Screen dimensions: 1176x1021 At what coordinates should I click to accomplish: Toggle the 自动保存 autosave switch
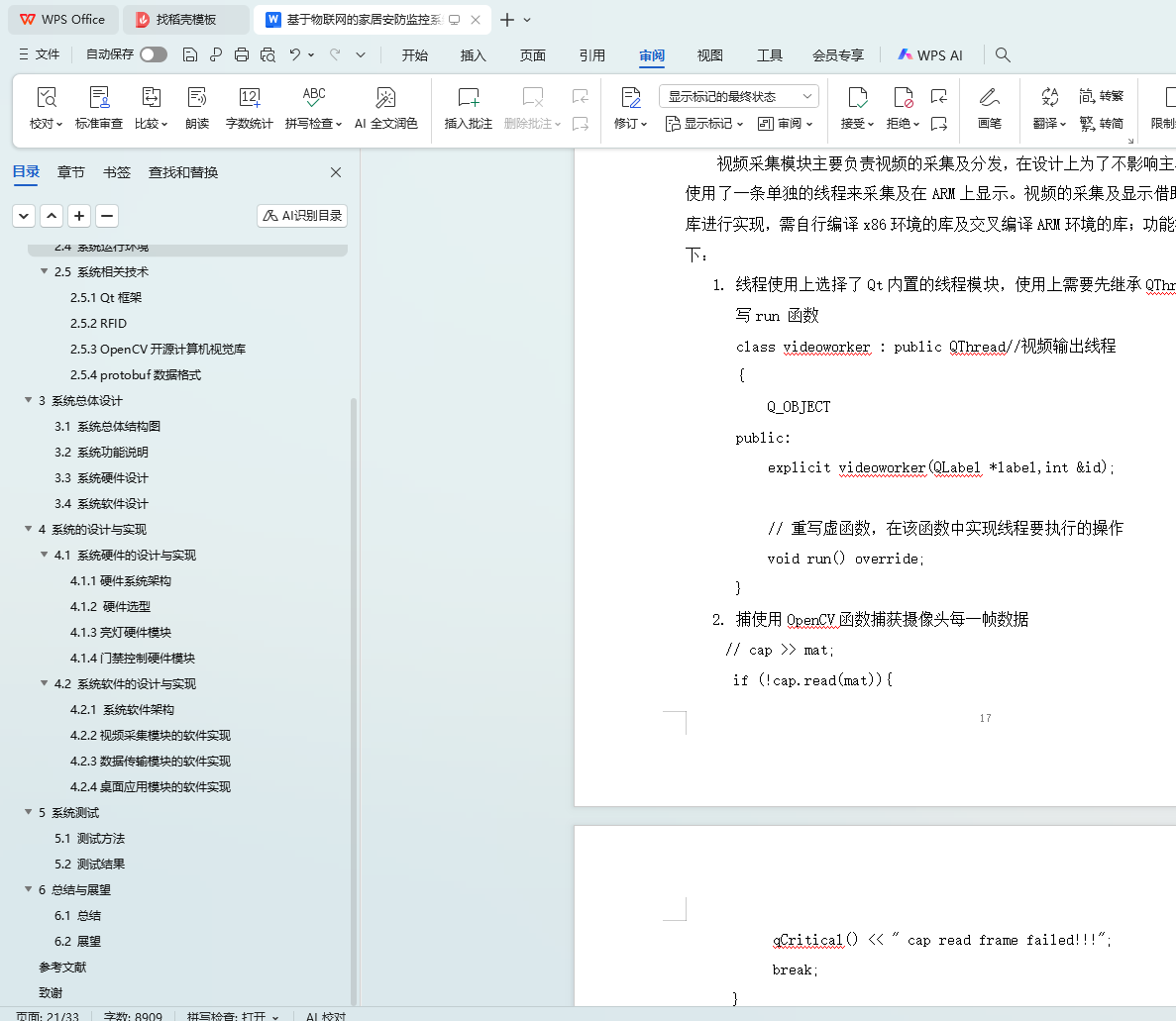point(153,54)
